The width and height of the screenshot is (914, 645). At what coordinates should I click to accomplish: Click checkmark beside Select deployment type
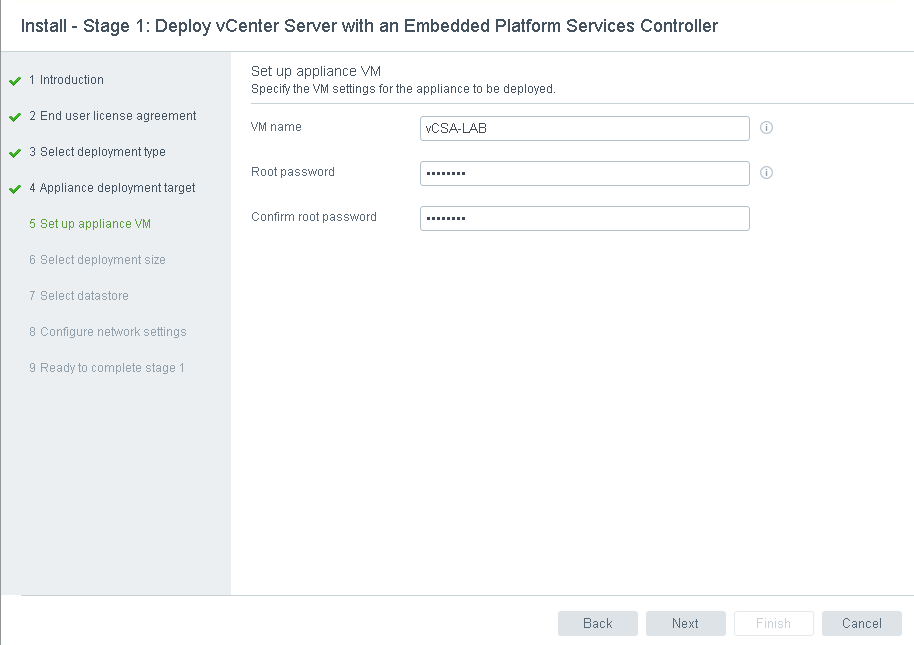(15, 153)
